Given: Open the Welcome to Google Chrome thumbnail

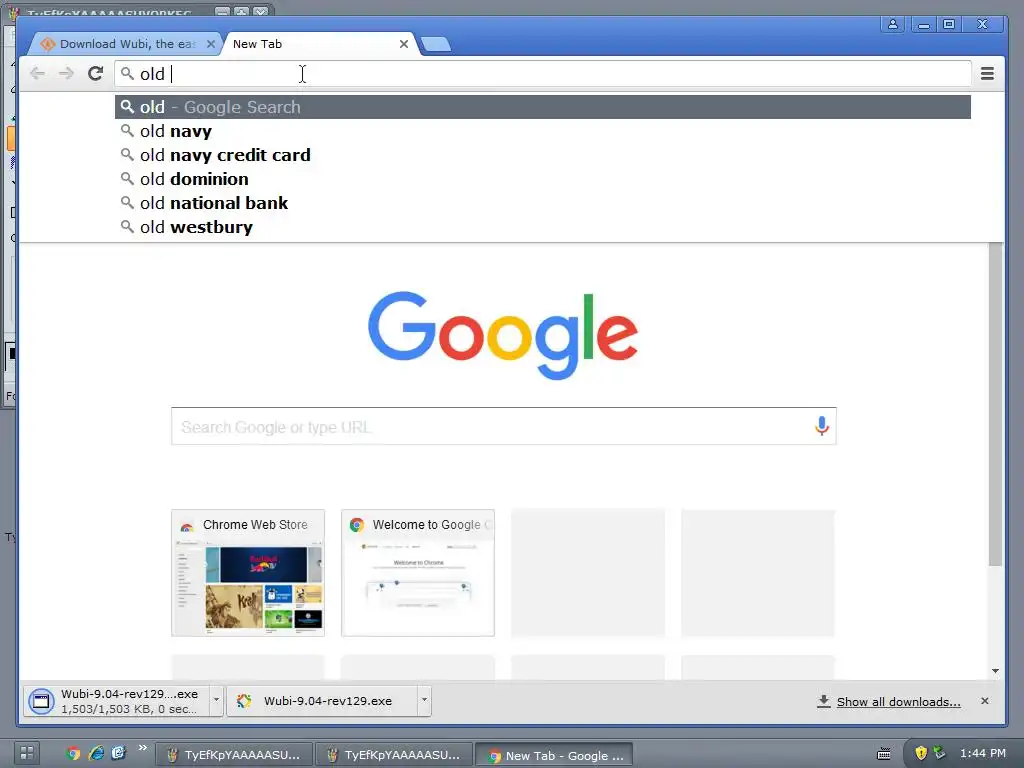Looking at the screenshot, I should [418, 573].
